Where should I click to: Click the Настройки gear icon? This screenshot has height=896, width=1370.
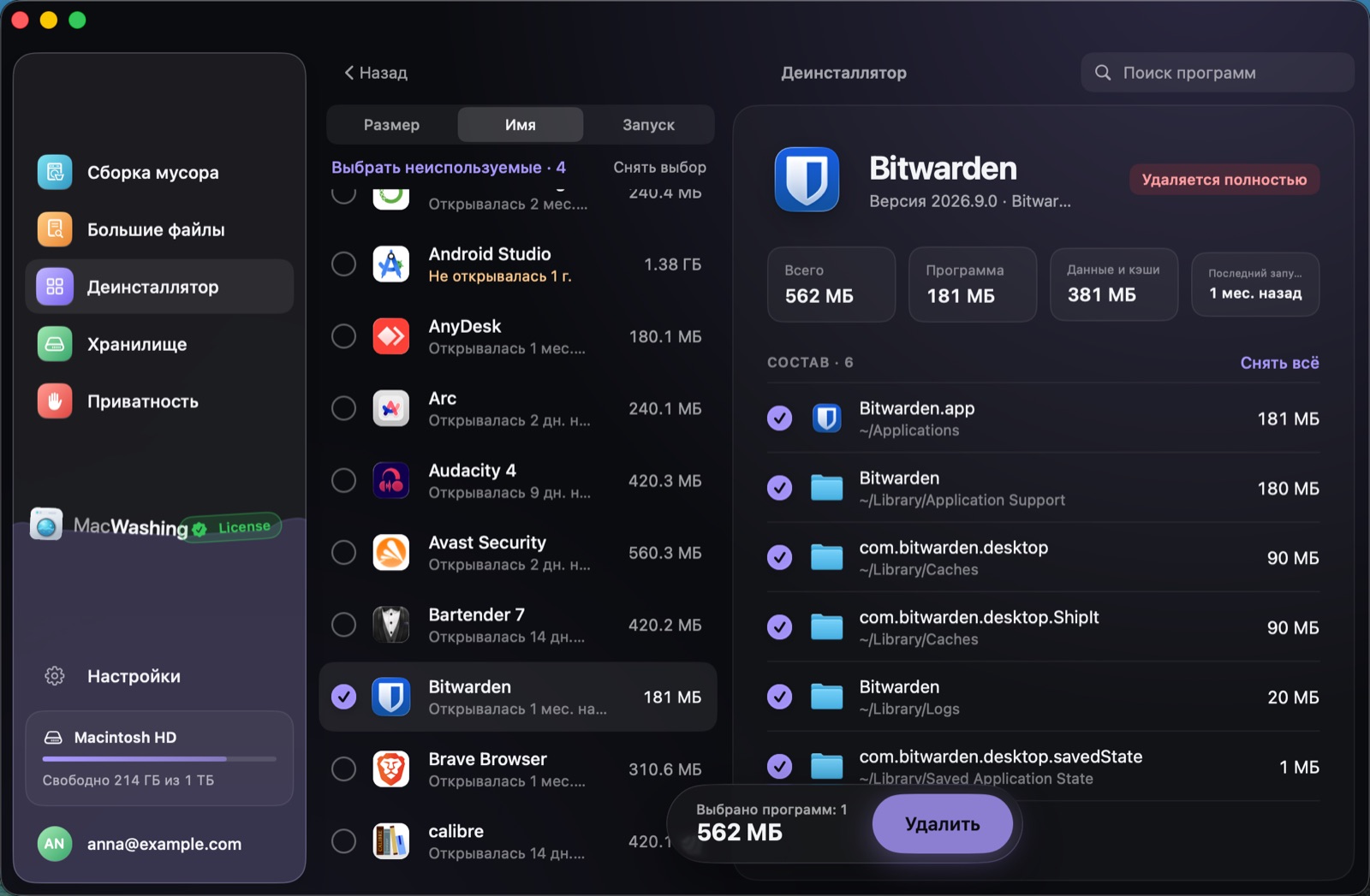click(x=55, y=676)
